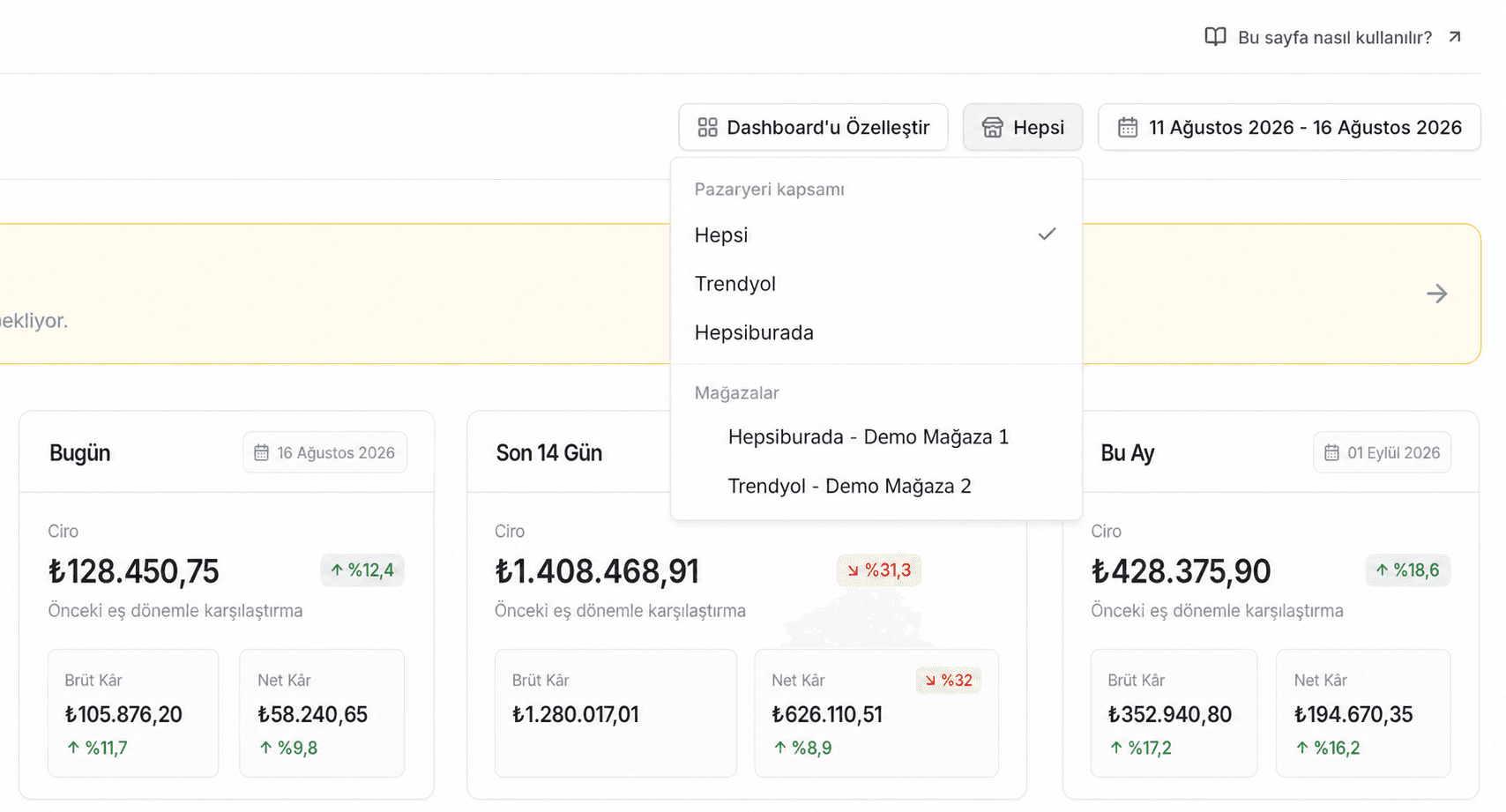Click Net Kâr value ₺626.110,51
Image resolution: width=1506 pixels, height=812 pixels.
point(827,714)
